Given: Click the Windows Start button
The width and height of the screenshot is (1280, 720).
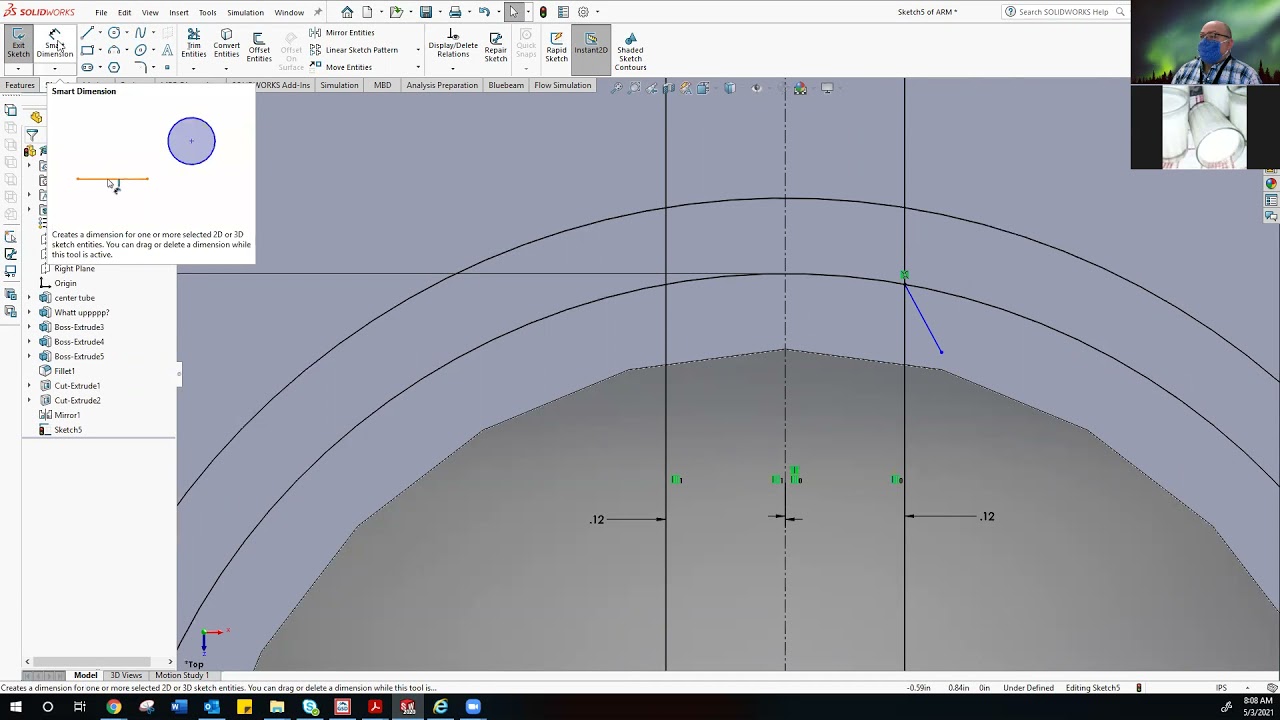Looking at the screenshot, I should tap(15, 707).
